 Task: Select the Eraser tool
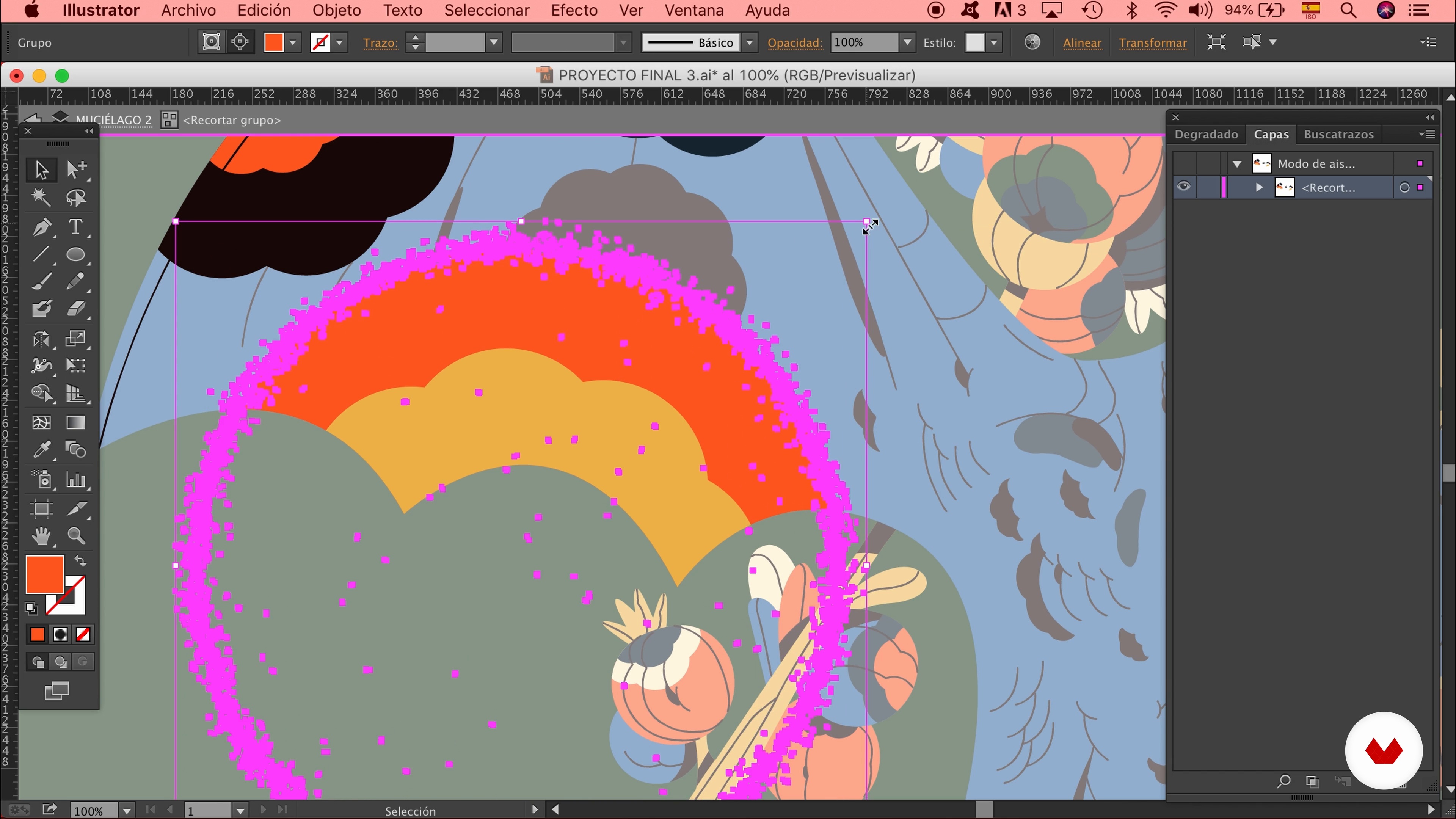point(76,309)
